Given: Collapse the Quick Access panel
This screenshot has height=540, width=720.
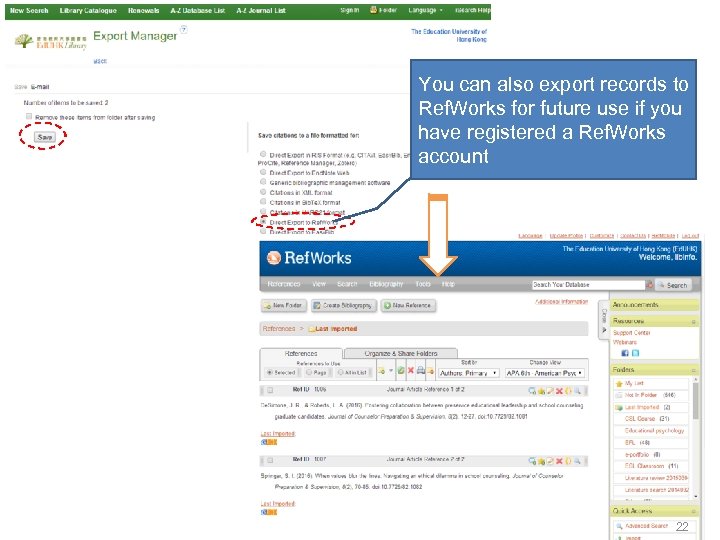Looking at the screenshot, I should click(693, 511).
